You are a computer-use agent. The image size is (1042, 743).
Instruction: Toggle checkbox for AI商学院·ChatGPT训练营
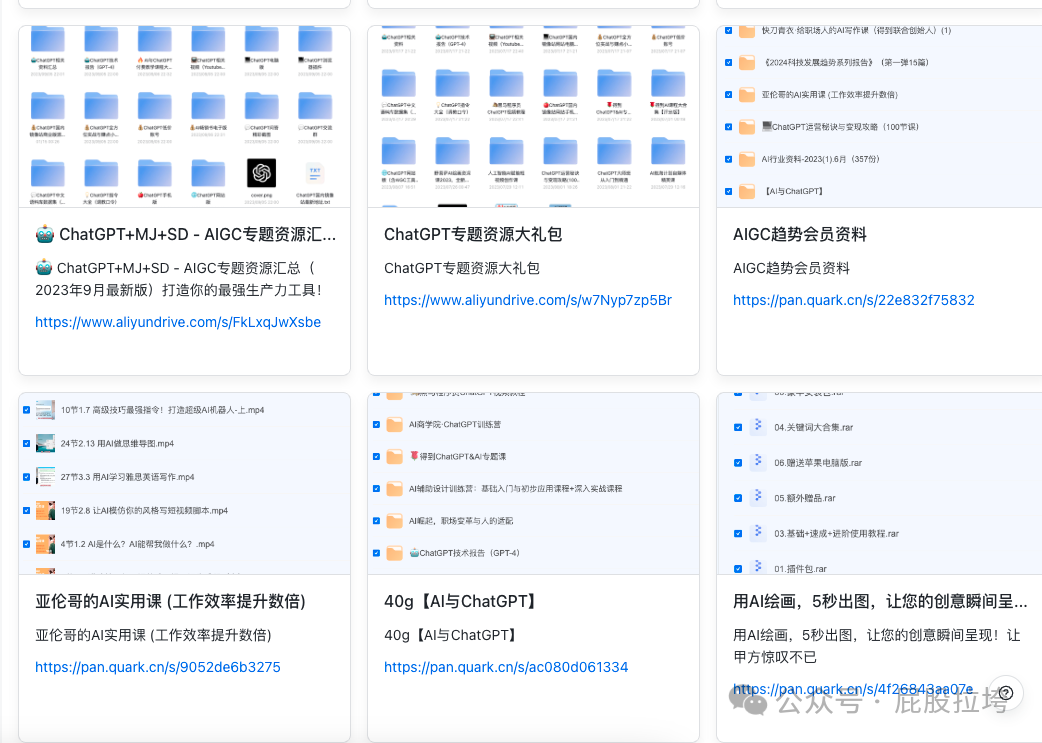[376, 425]
